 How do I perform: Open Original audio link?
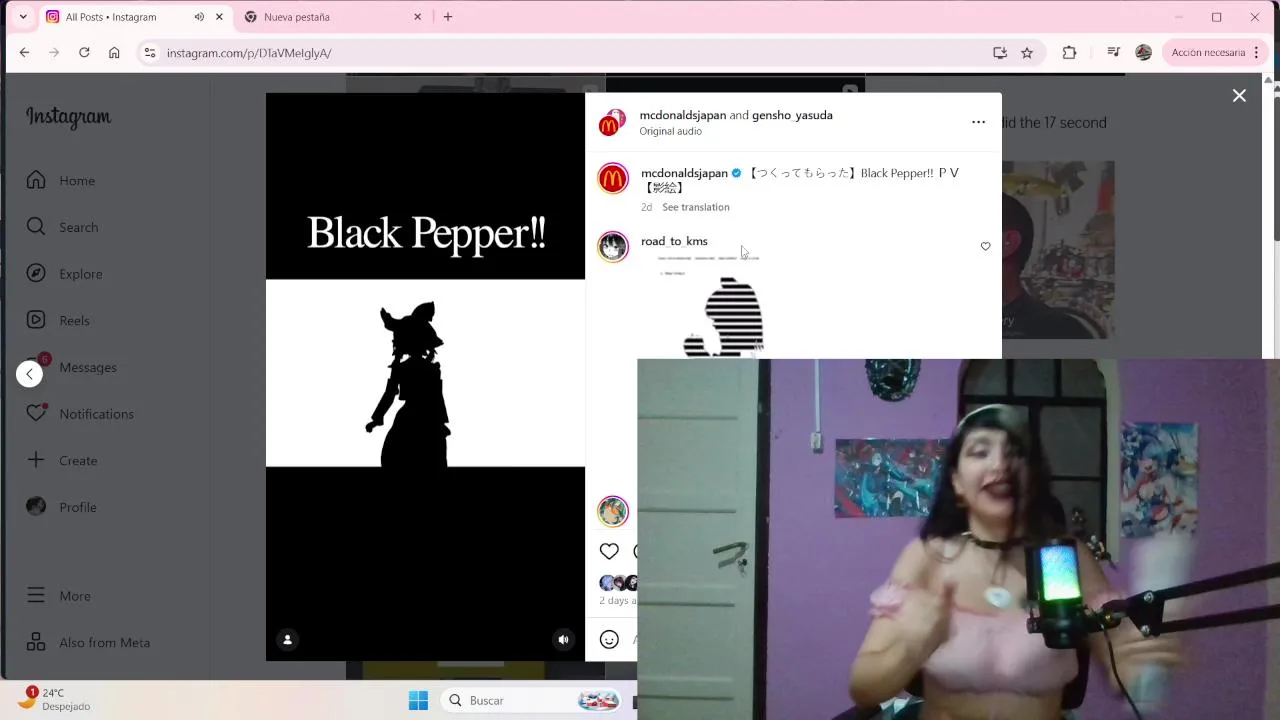tap(670, 131)
